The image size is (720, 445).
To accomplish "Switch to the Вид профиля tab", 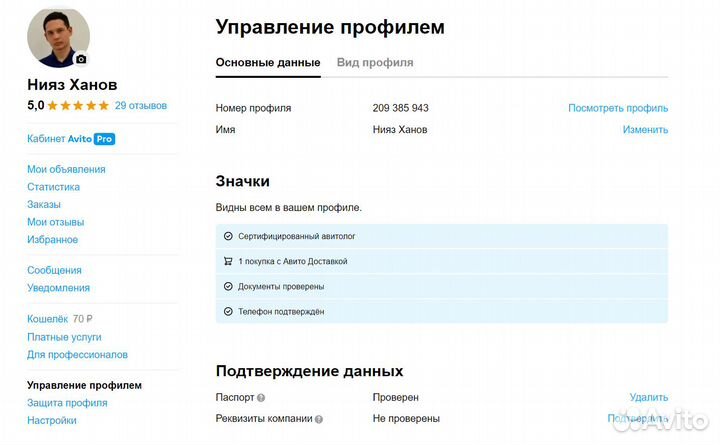I will click(x=375, y=62).
